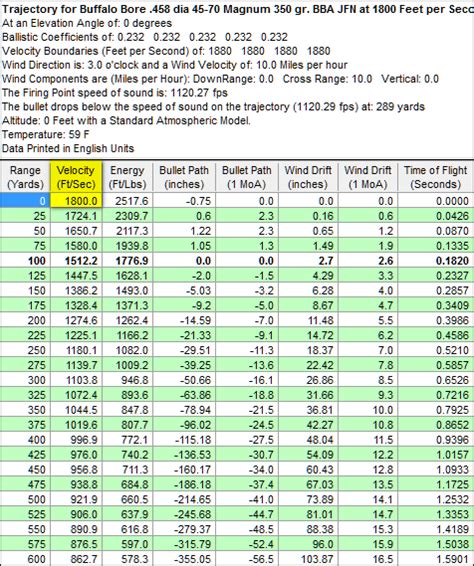Click the Time of Flight (Seconds) header
The height and width of the screenshot is (566, 474).
click(436, 177)
